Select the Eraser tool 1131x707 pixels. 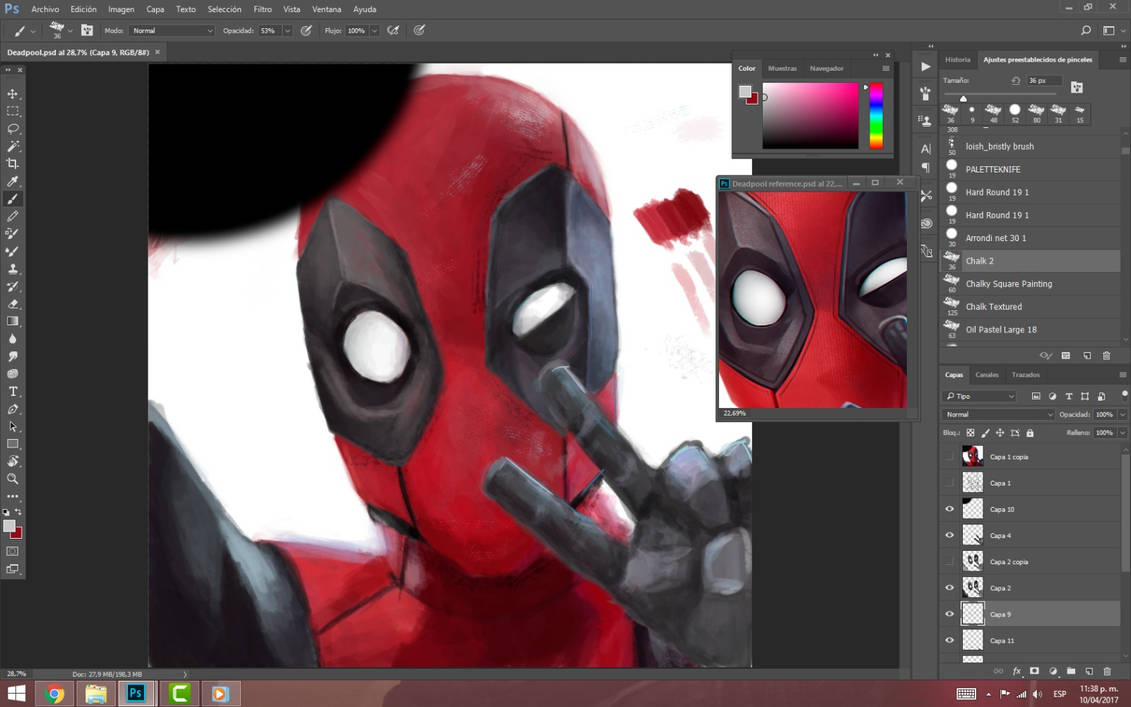(x=12, y=304)
